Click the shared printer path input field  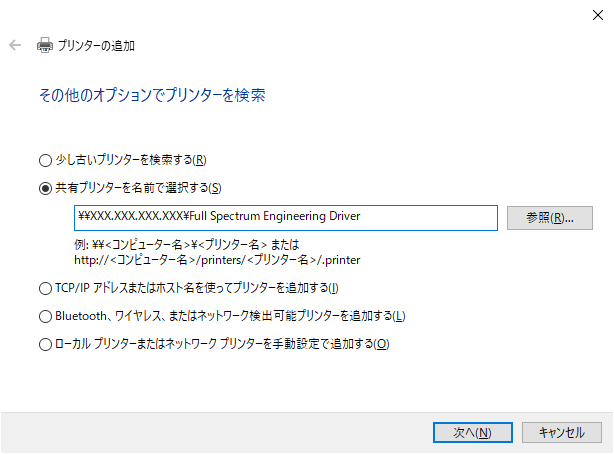point(286,218)
